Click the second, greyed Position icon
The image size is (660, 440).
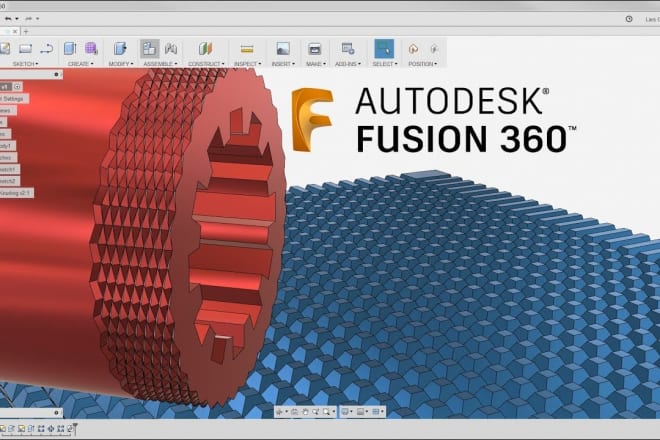pos(434,49)
